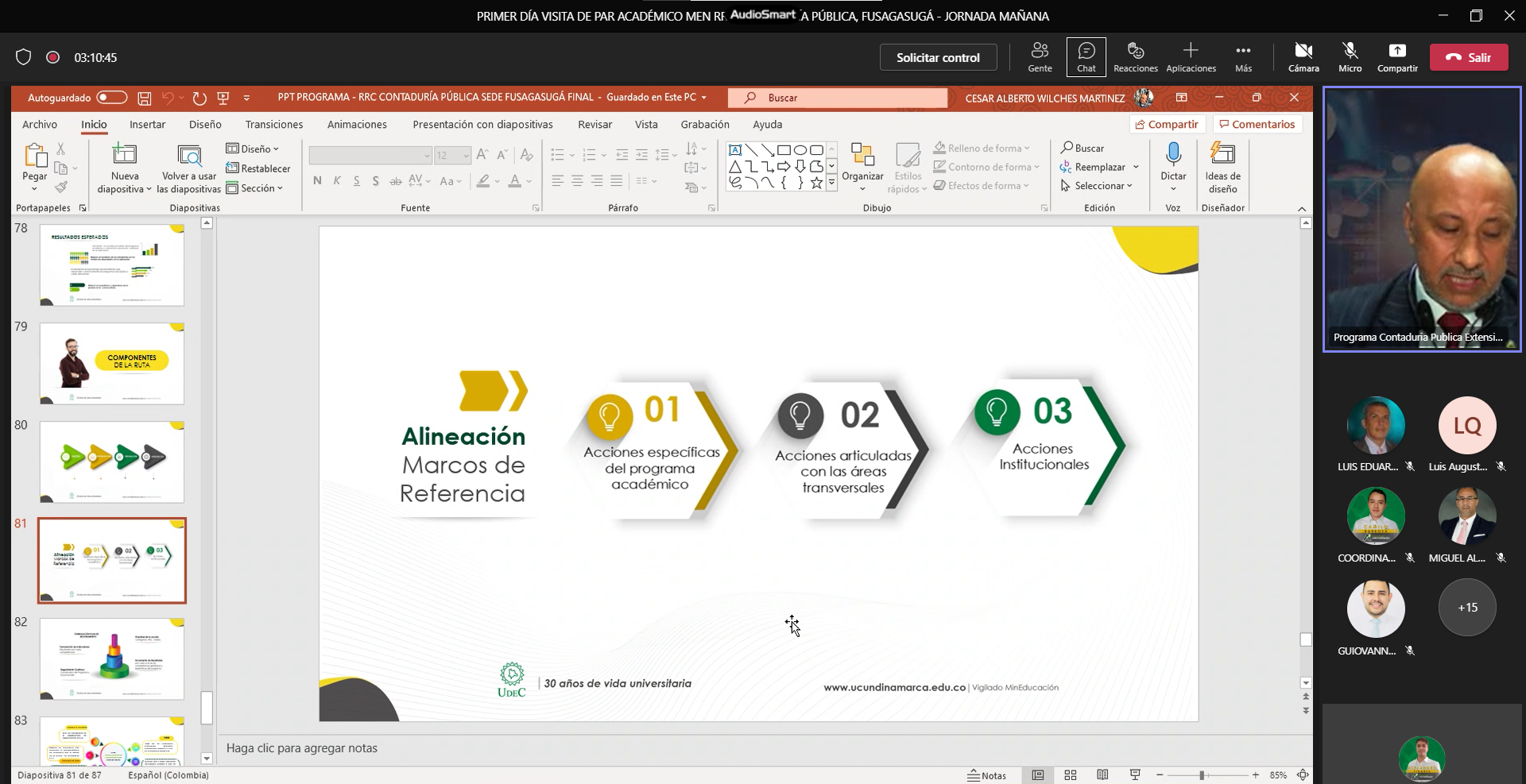The image size is (1526, 784).
Task: Click the Nueva diapositiva icon
Action: (125, 154)
